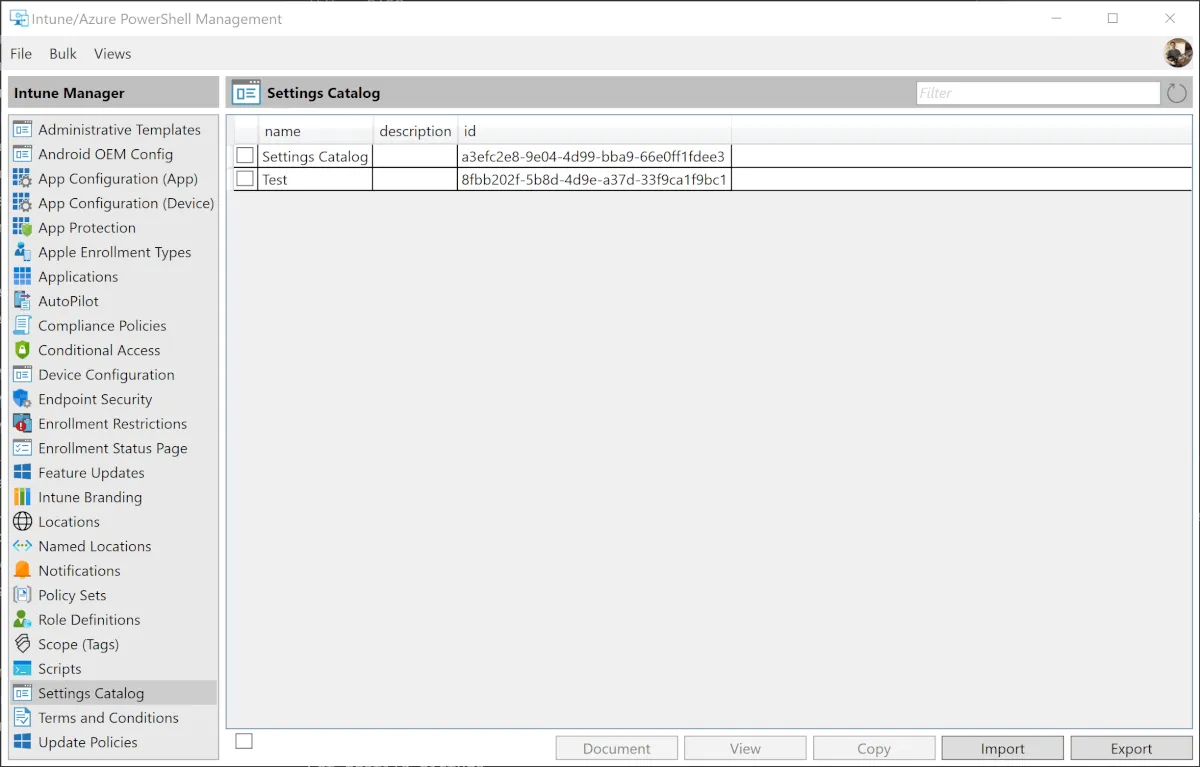
Task: Select the Android OEM Config icon
Action: coord(22,154)
